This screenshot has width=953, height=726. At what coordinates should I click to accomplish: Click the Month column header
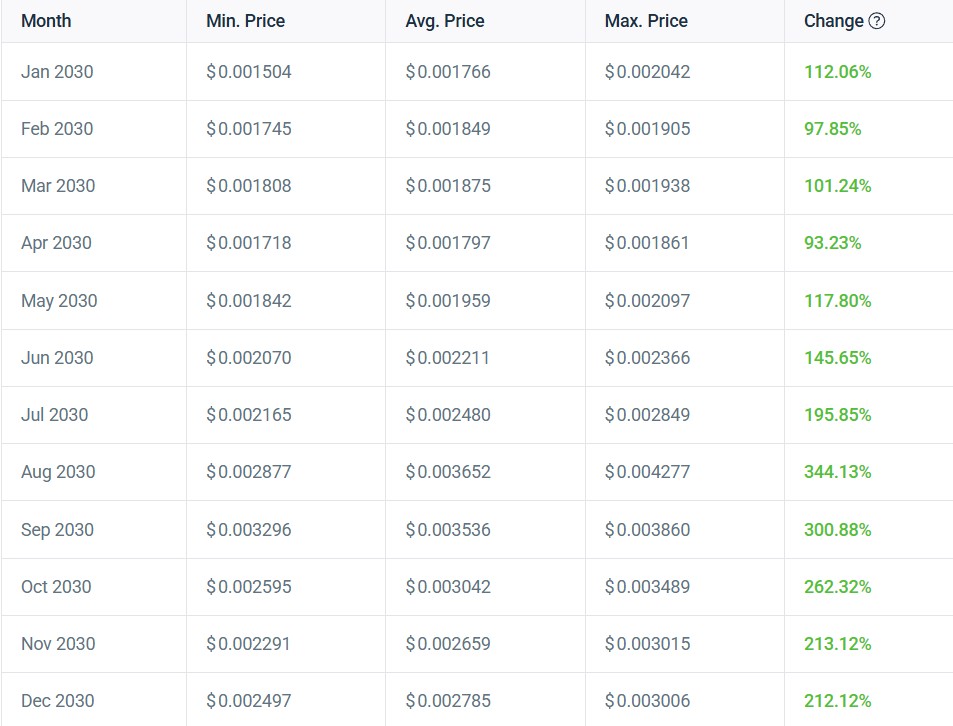click(46, 21)
